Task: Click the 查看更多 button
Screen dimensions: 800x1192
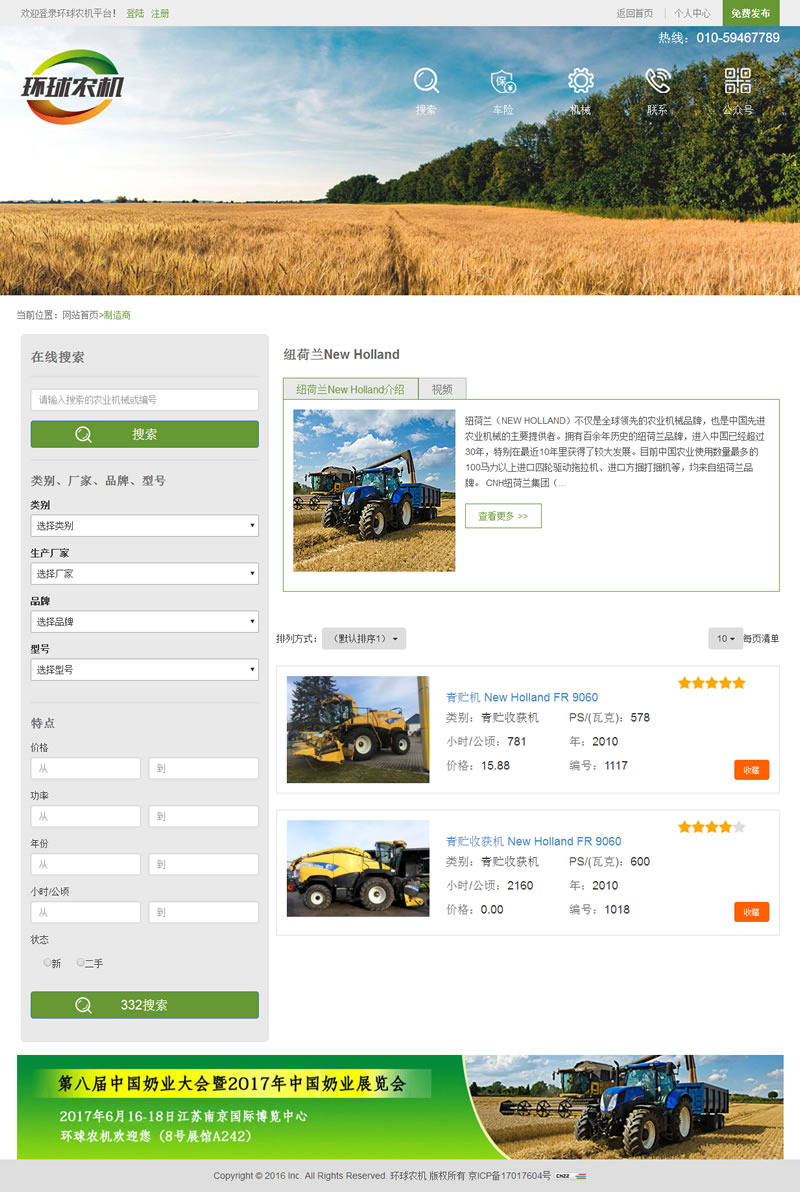Action: 503,516
